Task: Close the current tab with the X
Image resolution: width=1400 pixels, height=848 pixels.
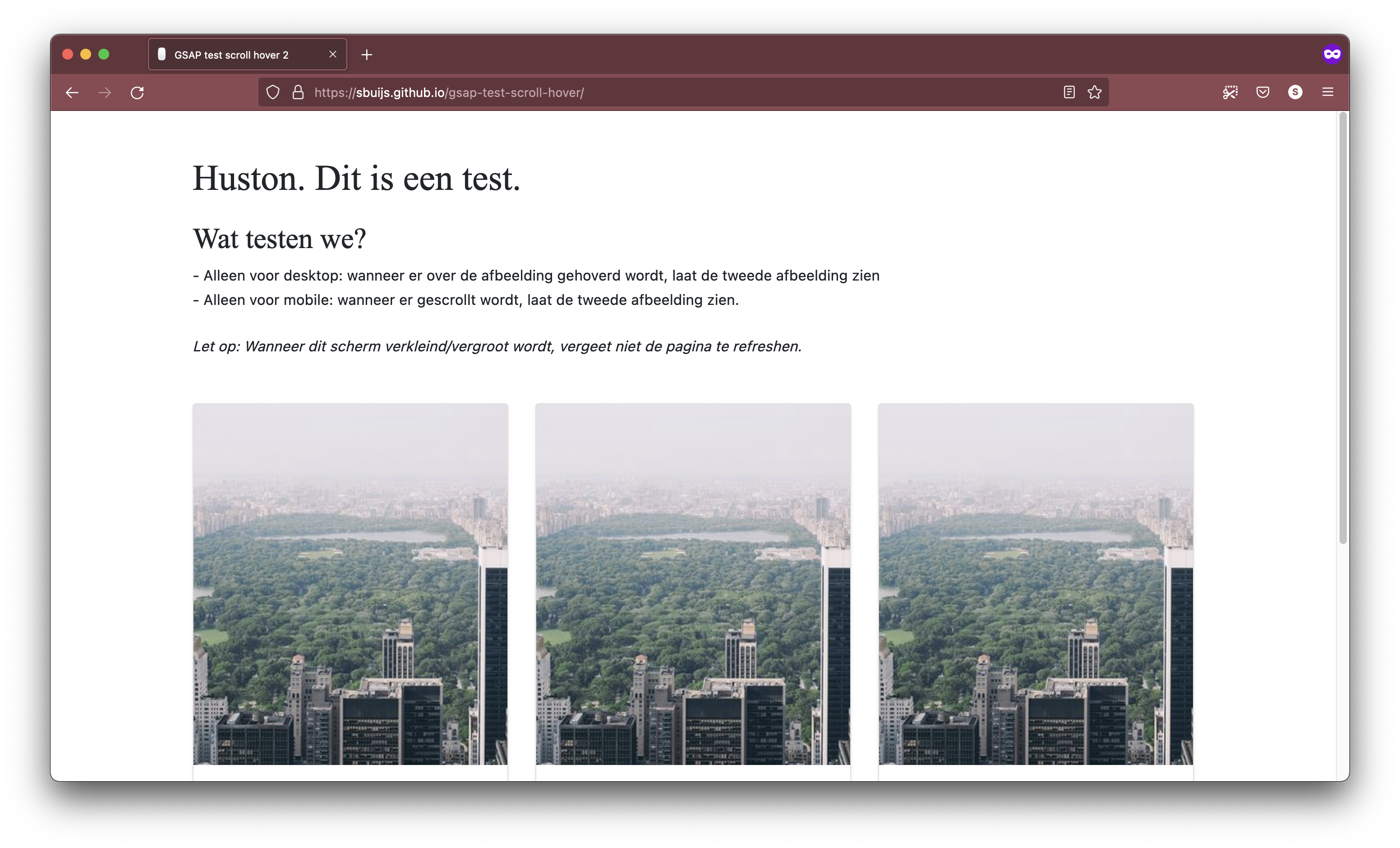Action: tap(333, 54)
